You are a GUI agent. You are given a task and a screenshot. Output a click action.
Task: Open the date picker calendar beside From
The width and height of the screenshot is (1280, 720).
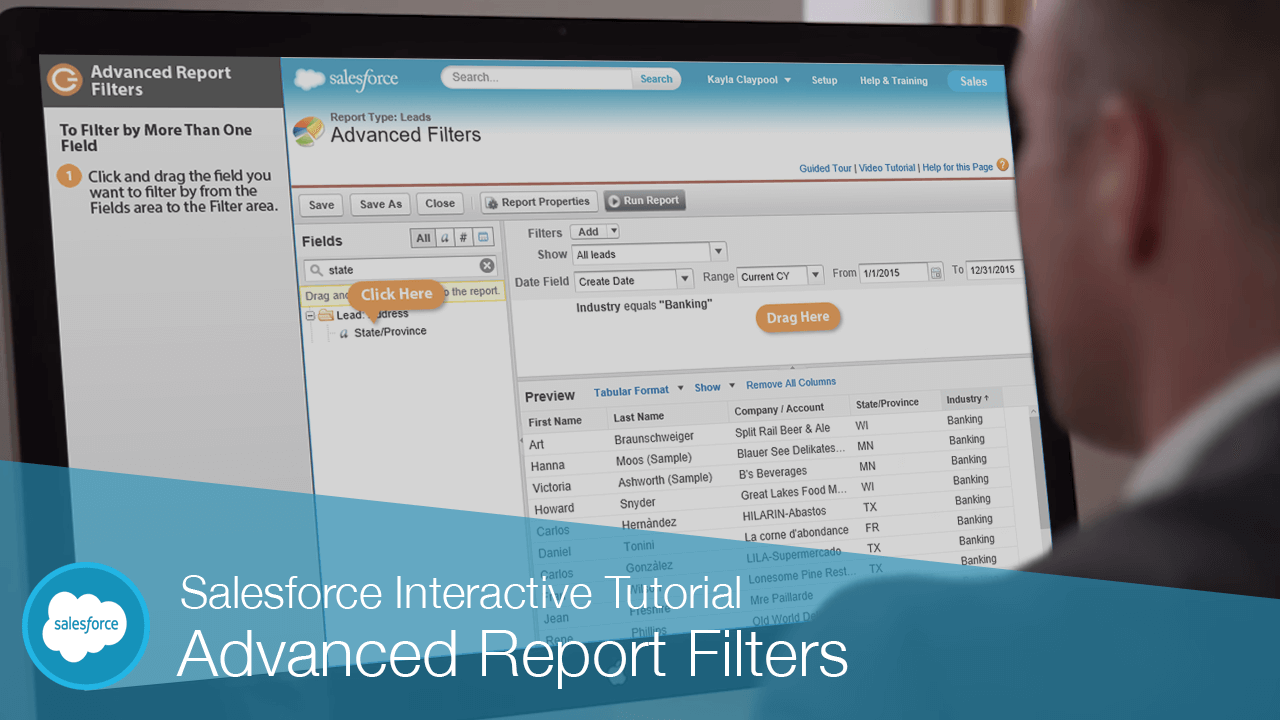[x=934, y=271]
